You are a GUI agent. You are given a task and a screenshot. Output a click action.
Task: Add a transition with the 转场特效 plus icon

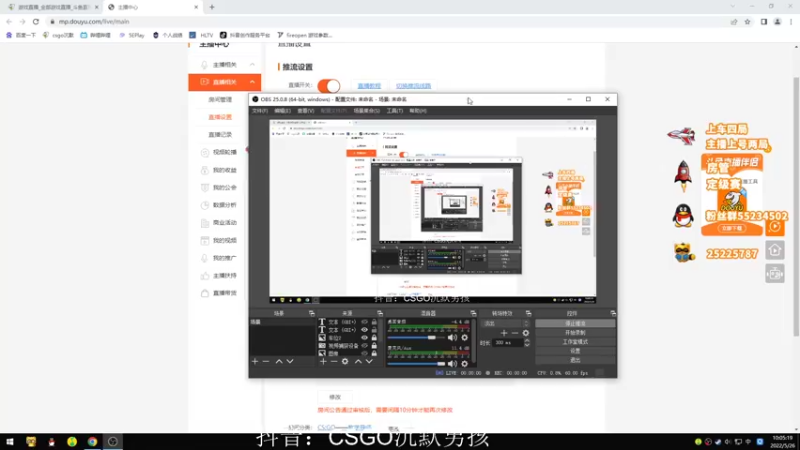coord(504,333)
